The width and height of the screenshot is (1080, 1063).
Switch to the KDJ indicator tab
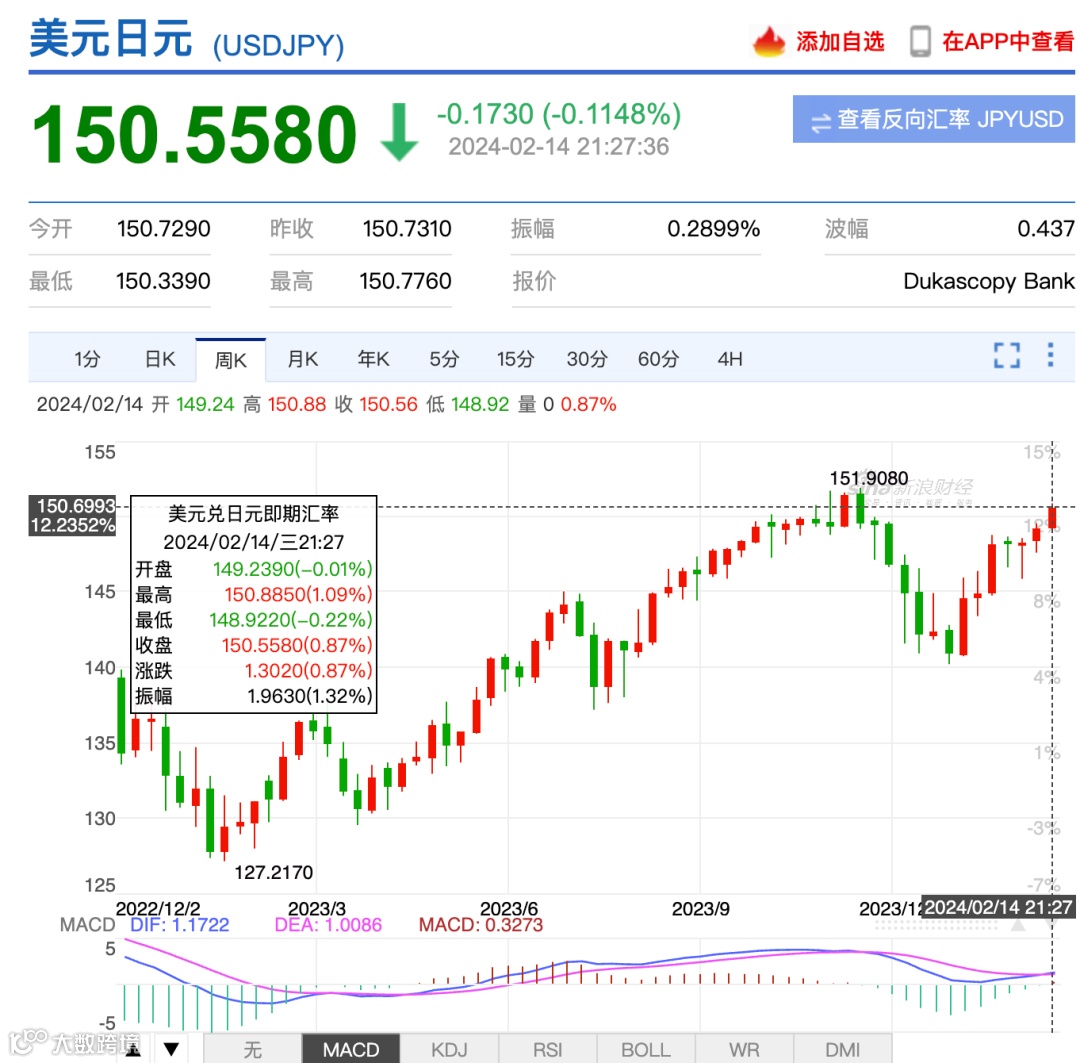pyautogui.click(x=449, y=1049)
